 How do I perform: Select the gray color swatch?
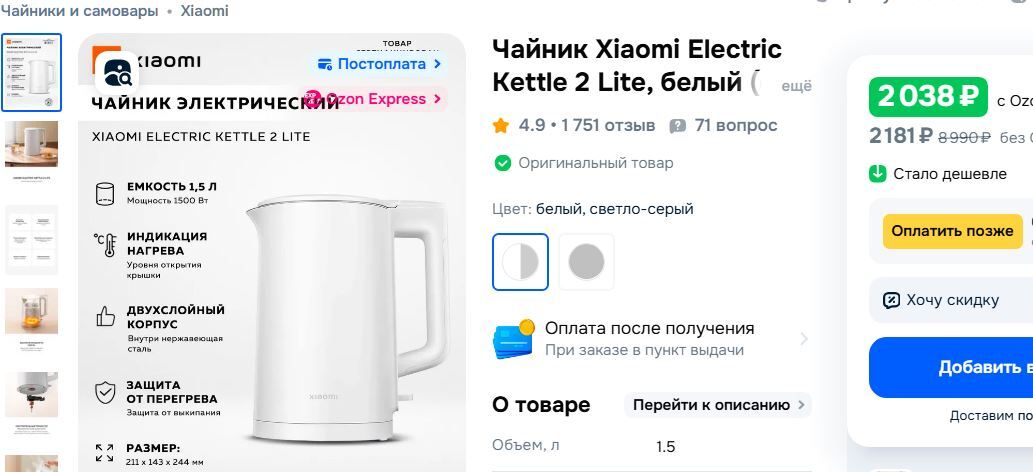coord(586,262)
